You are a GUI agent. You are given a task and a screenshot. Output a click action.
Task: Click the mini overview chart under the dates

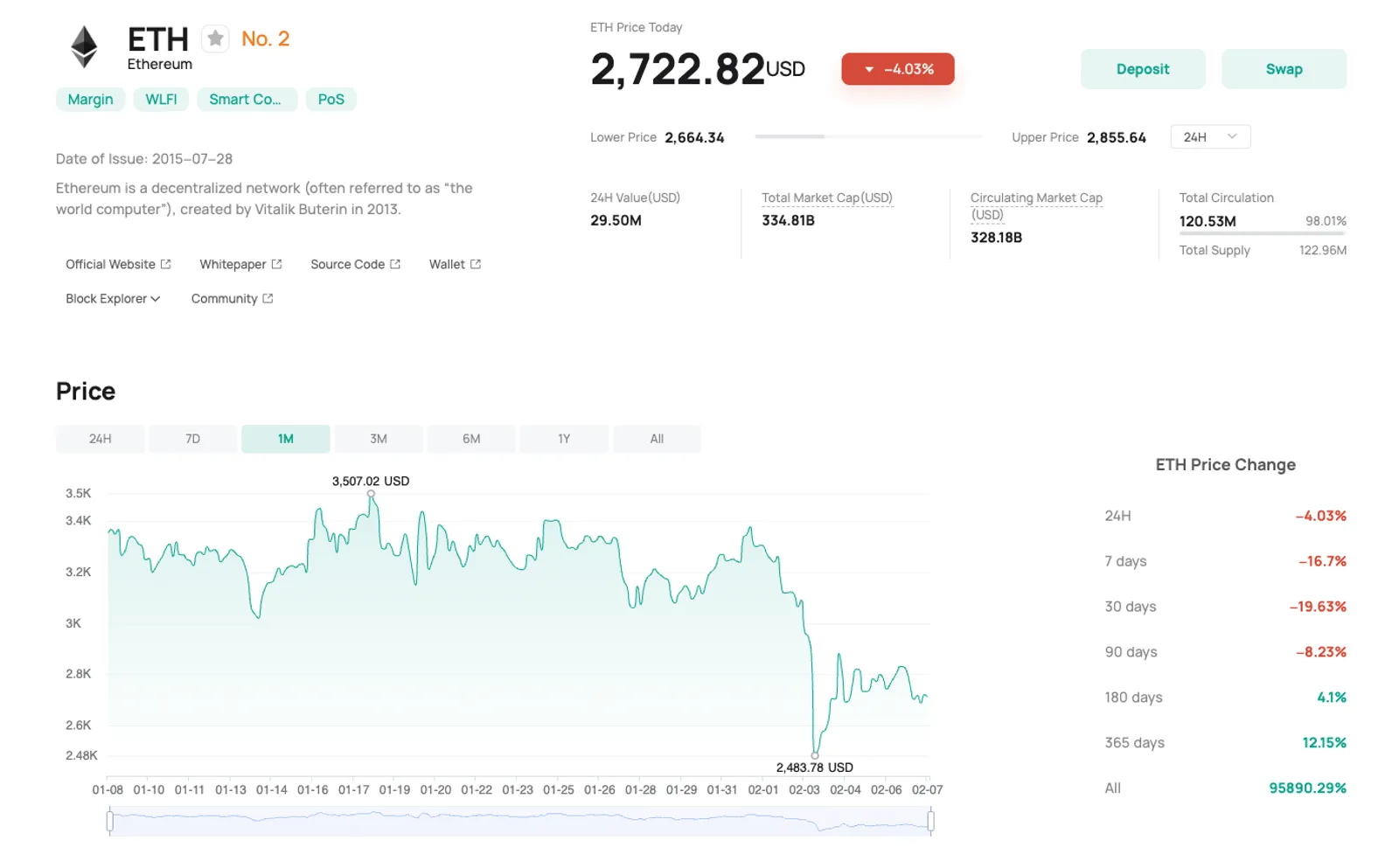point(520,822)
